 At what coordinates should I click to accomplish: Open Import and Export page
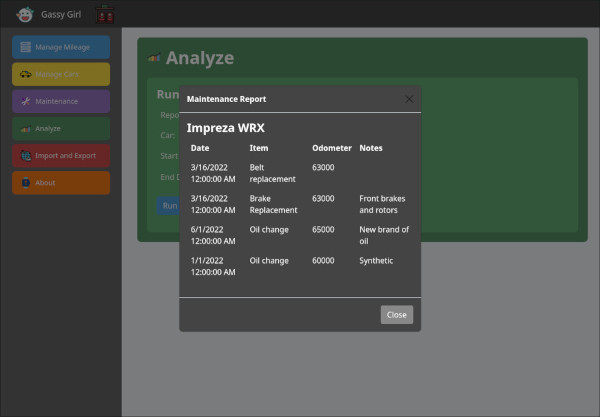(61, 156)
